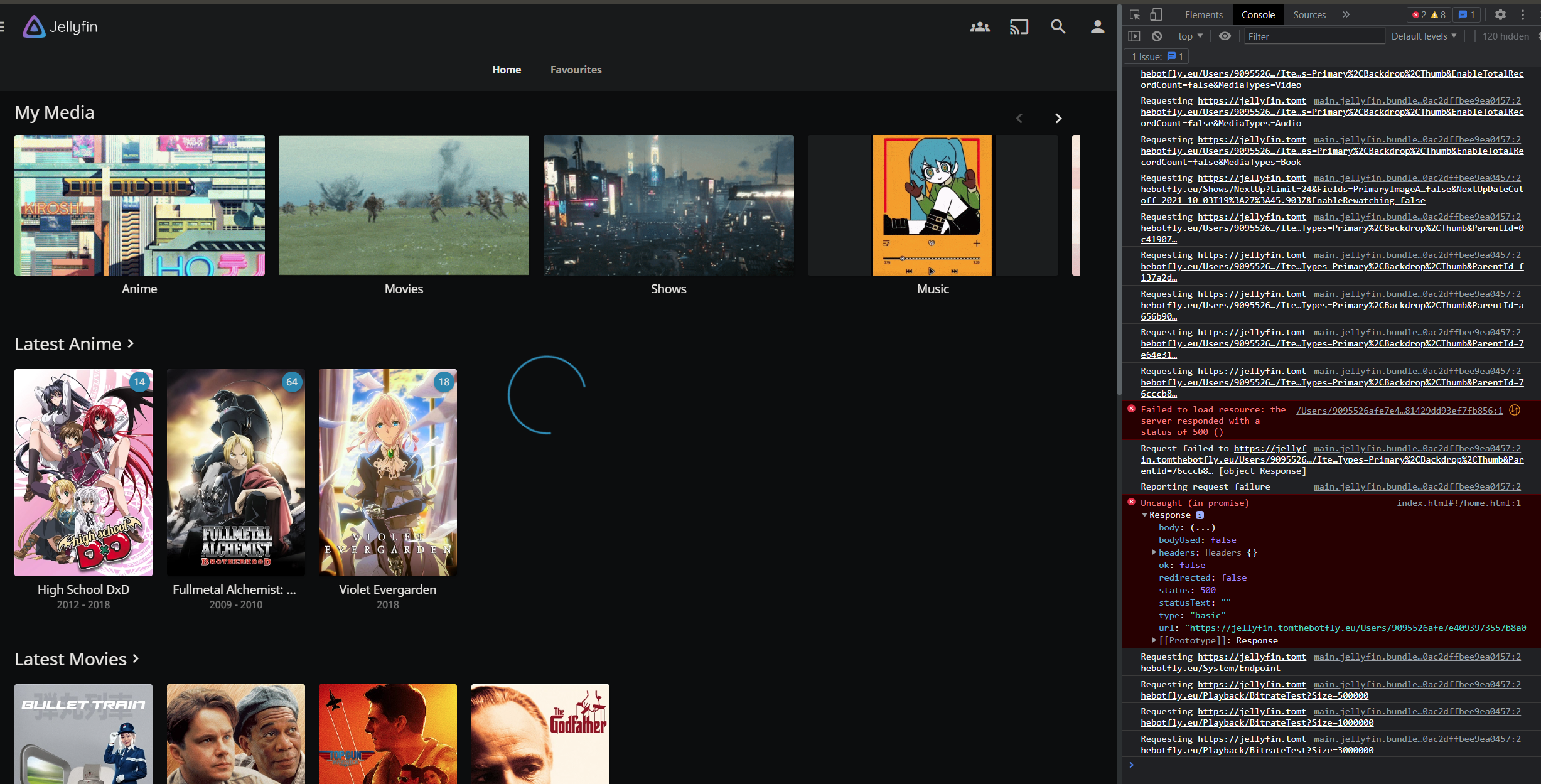Click the Cast to device icon
The width and height of the screenshot is (1541, 784).
tap(1019, 27)
